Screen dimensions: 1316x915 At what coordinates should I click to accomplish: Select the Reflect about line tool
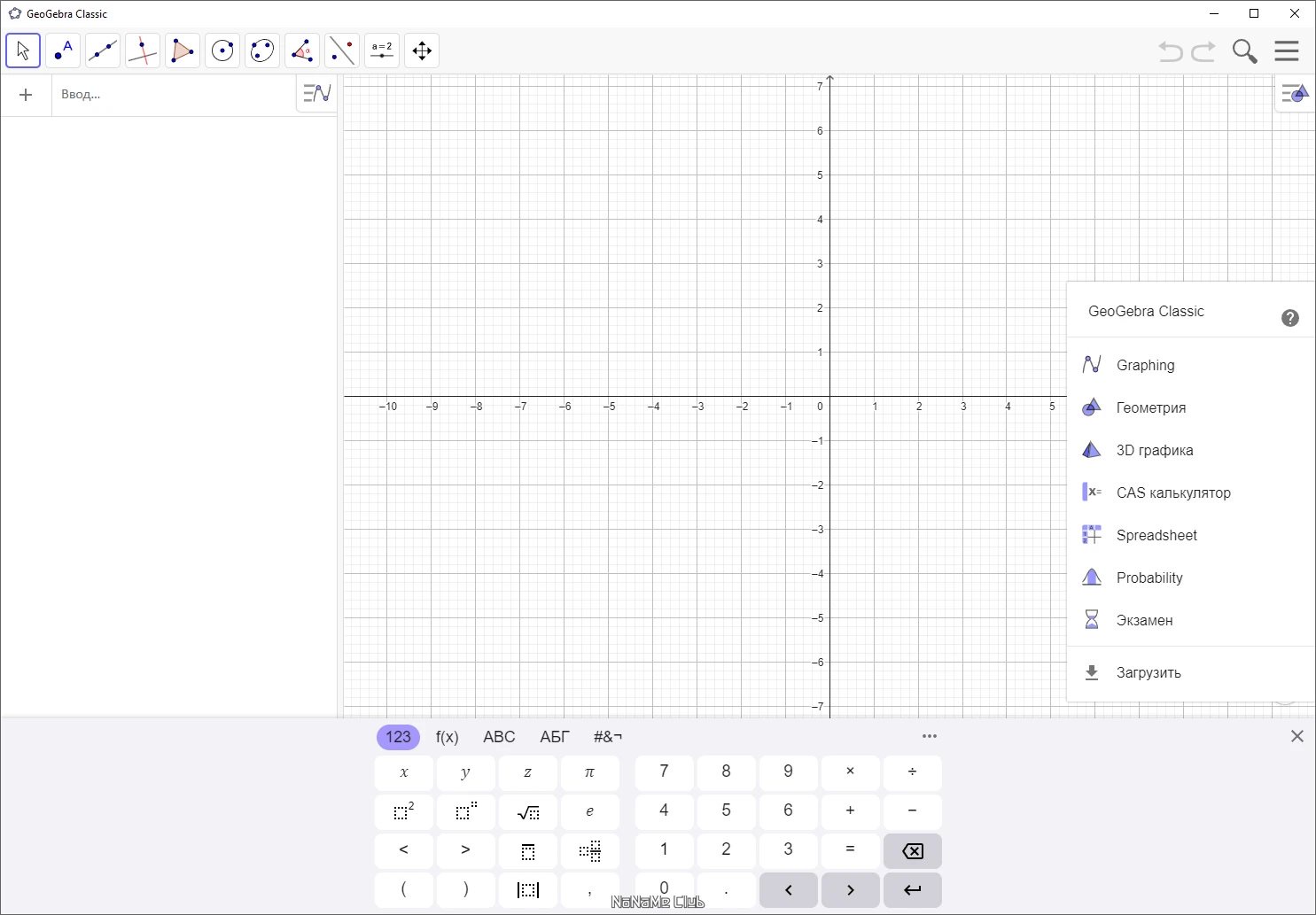click(x=342, y=50)
